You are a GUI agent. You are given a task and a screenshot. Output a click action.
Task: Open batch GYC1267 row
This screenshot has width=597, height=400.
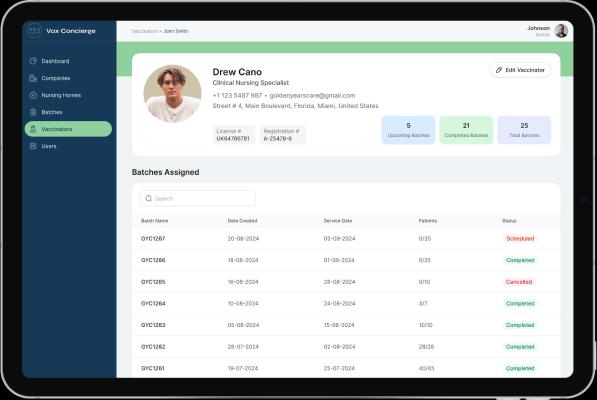click(346, 239)
